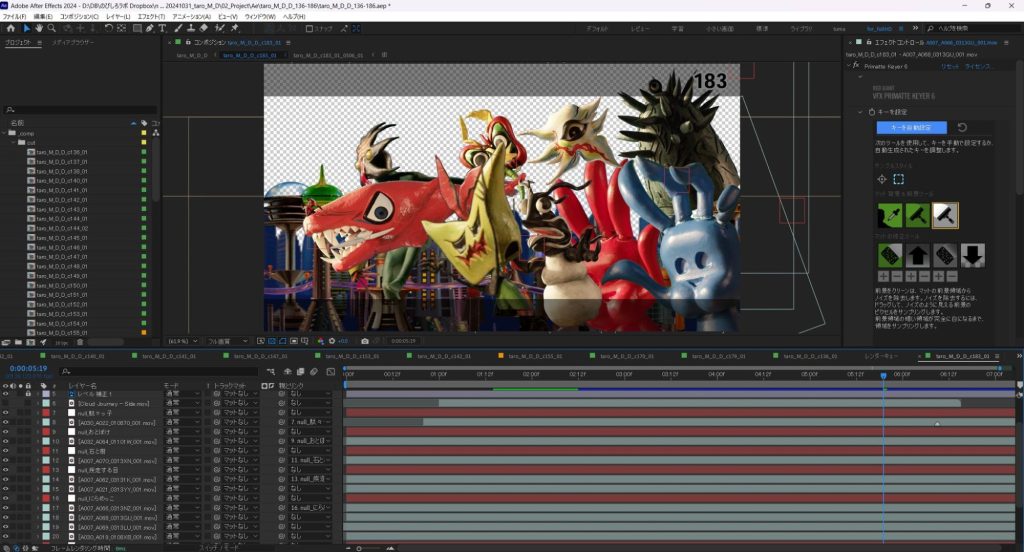Image resolution: width=1024 pixels, height=552 pixels.
Task: Hide layer 20 A030_A019 mov
Action: (x=5, y=536)
